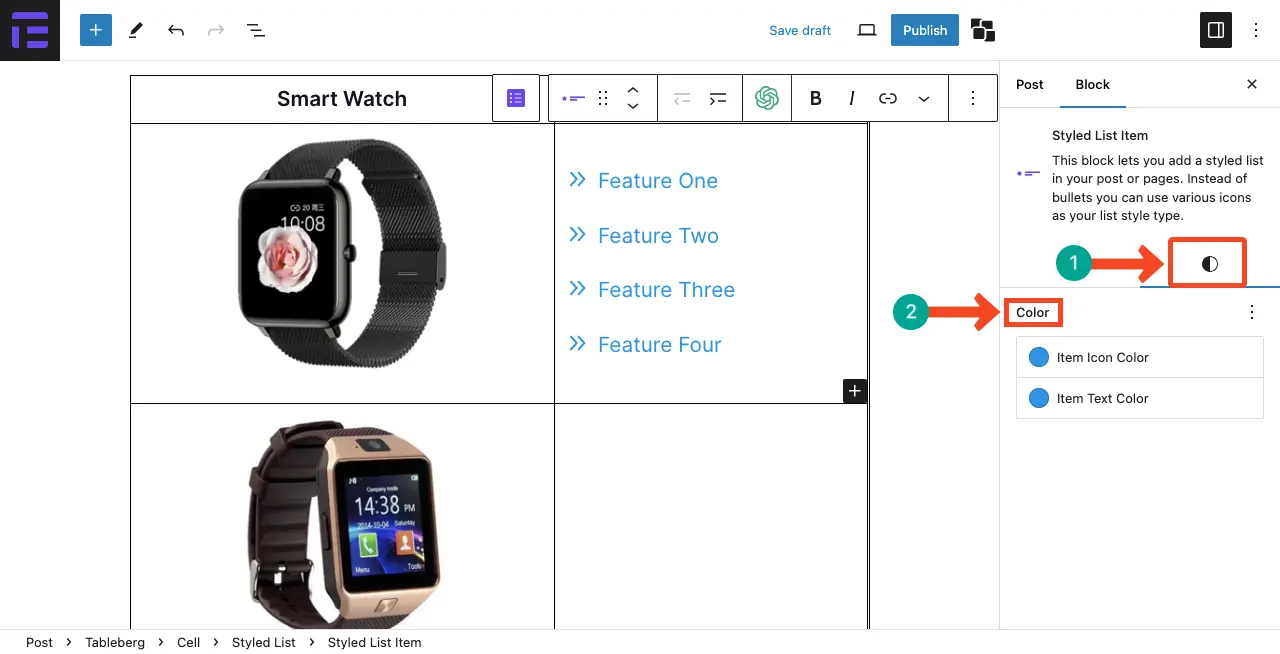1280x654 pixels.
Task: Switch to the Post tab
Action: pyautogui.click(x=1030, y=84)
